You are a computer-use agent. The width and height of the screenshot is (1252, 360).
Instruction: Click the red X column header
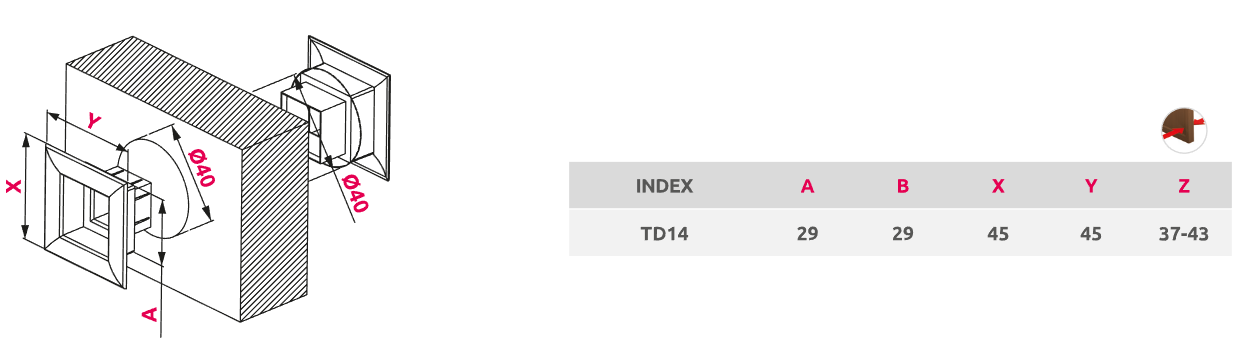coord(997,186)
